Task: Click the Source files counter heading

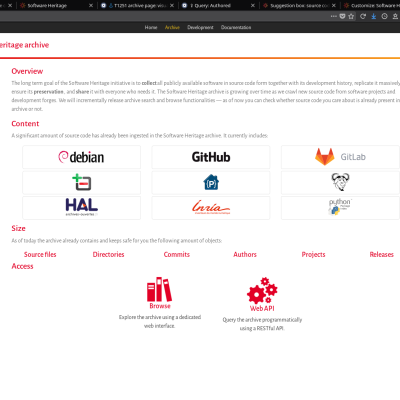Action: pos(40,254)
